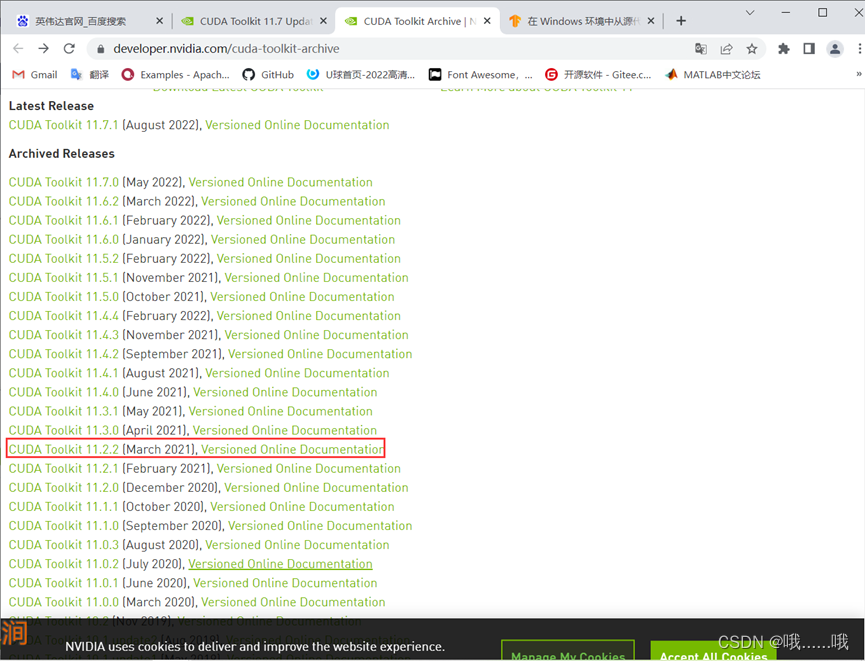Screen dimensions: 865x661
Task: Open CUDA Toolkit 11.5.1 link
Action: (63, 278)
